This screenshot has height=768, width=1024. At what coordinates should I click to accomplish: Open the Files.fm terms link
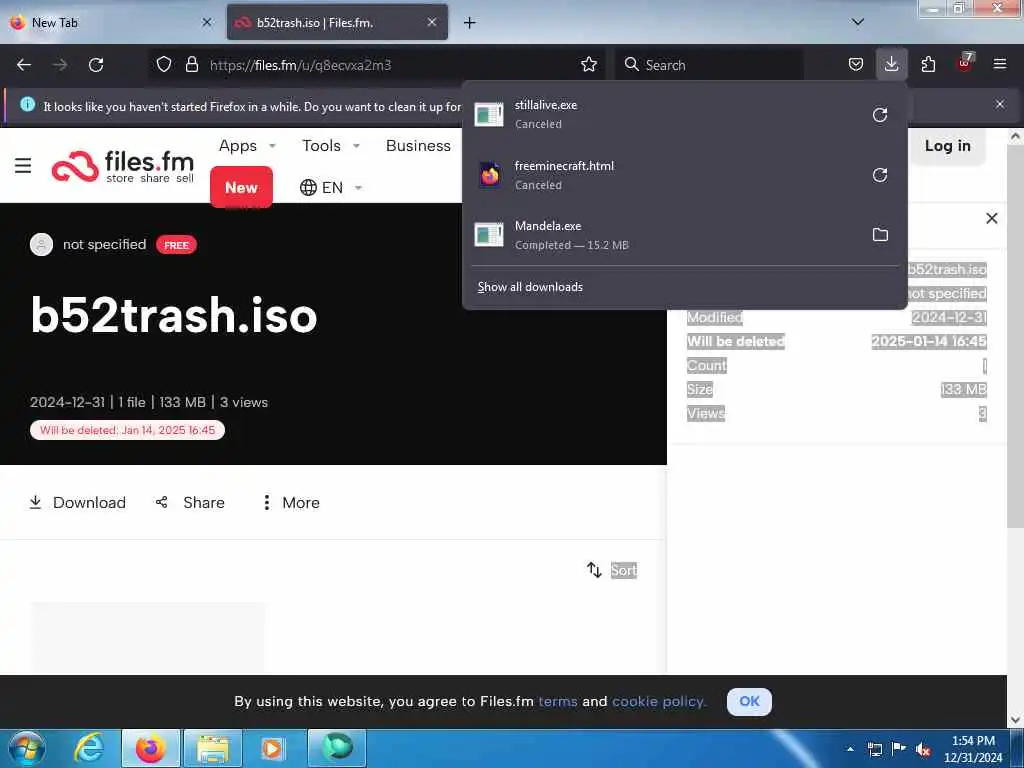coord(558,701)
